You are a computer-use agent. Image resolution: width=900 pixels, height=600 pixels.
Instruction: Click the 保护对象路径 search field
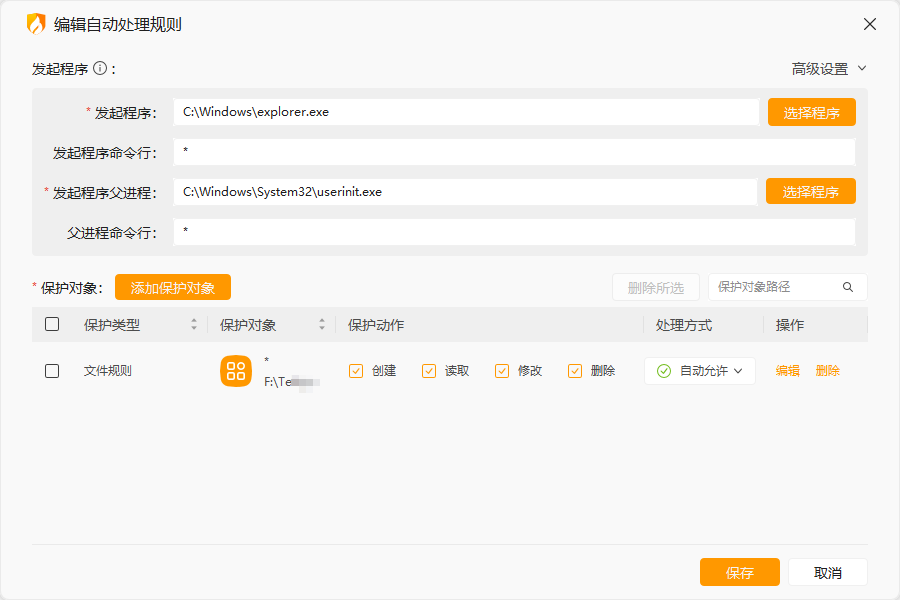tap(788, 287)
